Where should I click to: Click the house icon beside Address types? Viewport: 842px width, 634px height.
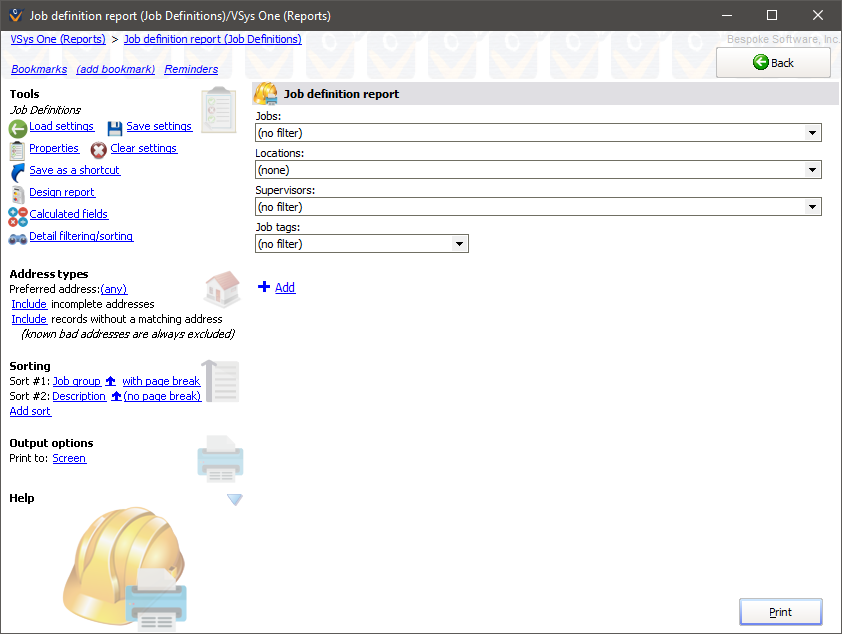pos(221,287)
